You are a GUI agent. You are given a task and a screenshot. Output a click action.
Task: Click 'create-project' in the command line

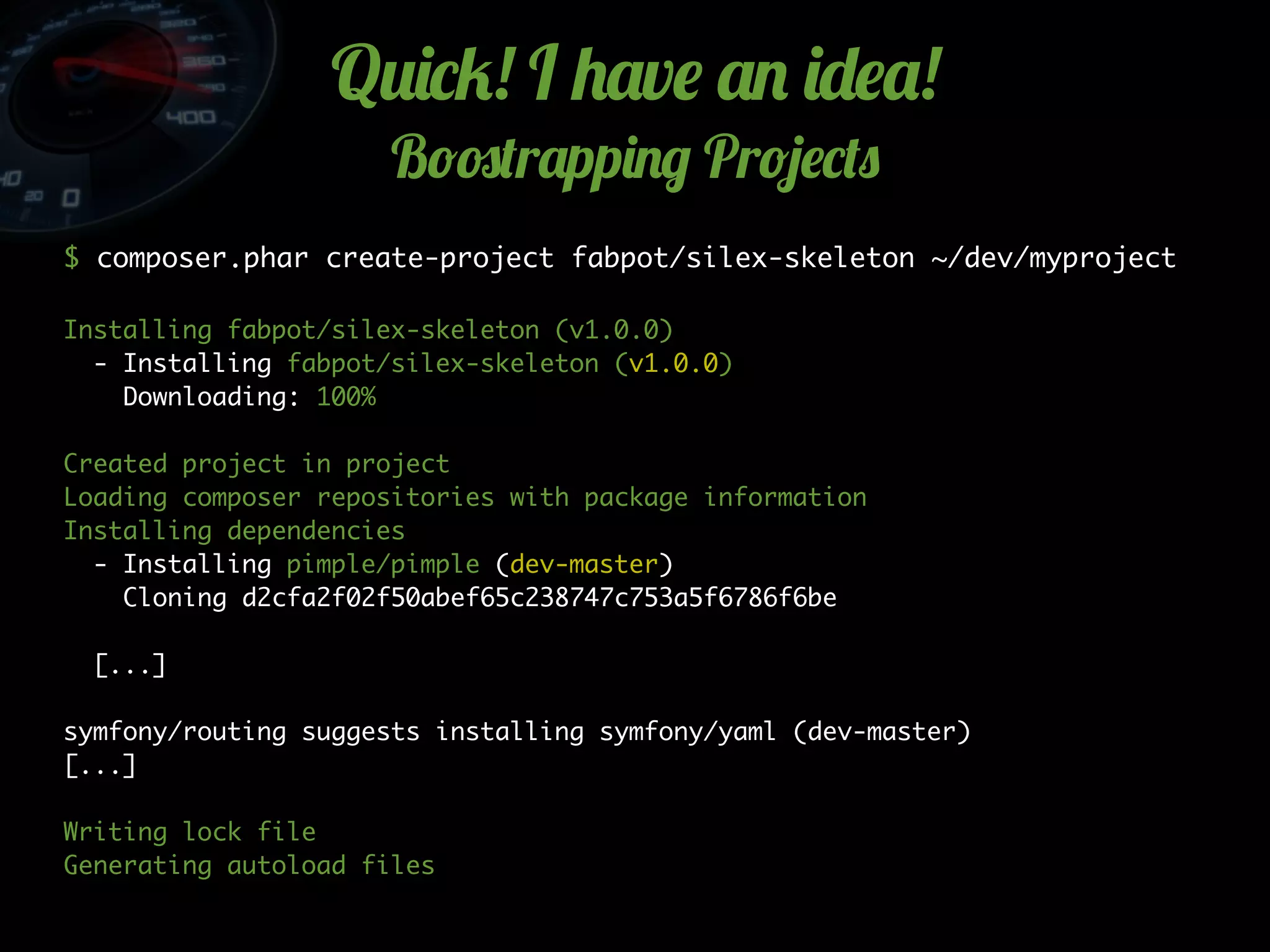(440, 258)
